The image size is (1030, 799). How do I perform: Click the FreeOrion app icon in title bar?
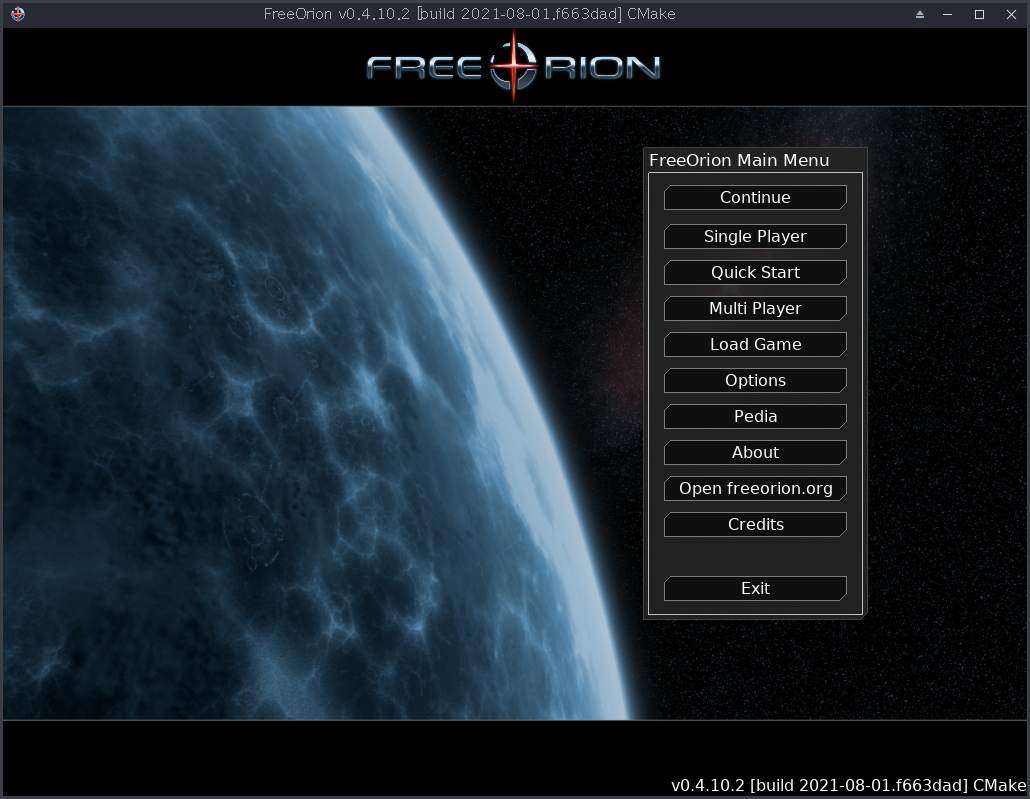tap(18, 14)
